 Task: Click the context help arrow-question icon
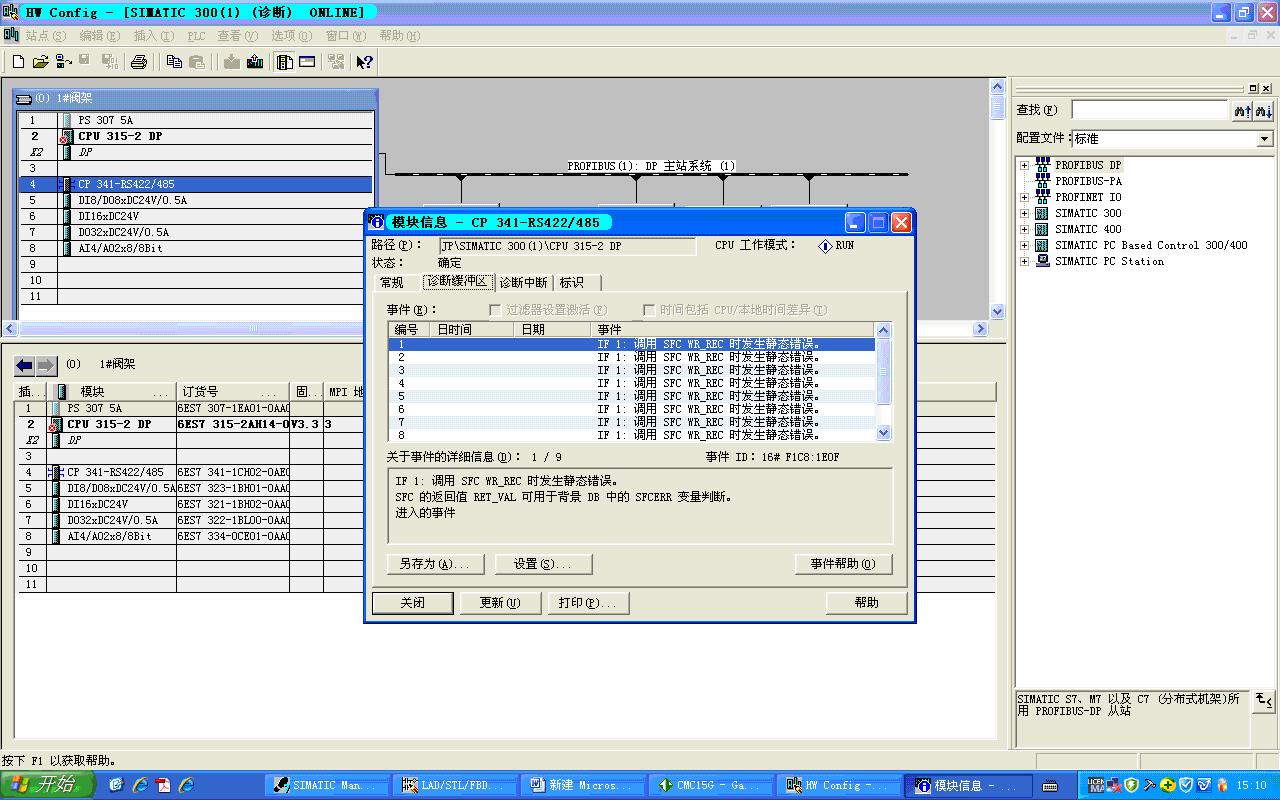[364, 62]
